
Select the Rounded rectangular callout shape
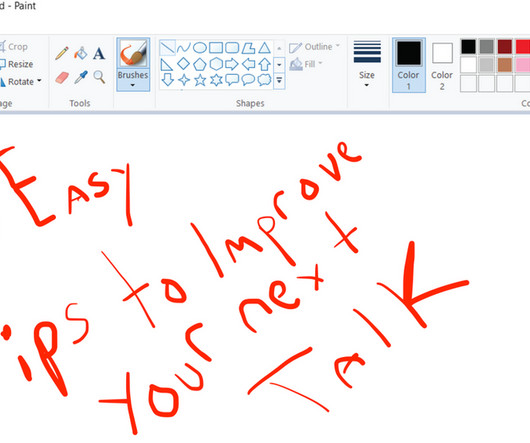pos(232,80)
